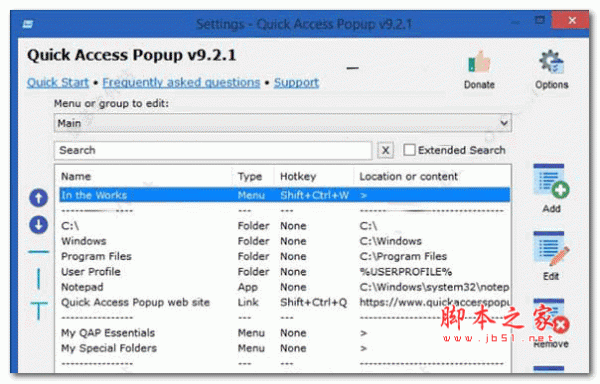The image size is (600, 384).
Task: Move selected item up with the arrow
Action: pos(38,198)
